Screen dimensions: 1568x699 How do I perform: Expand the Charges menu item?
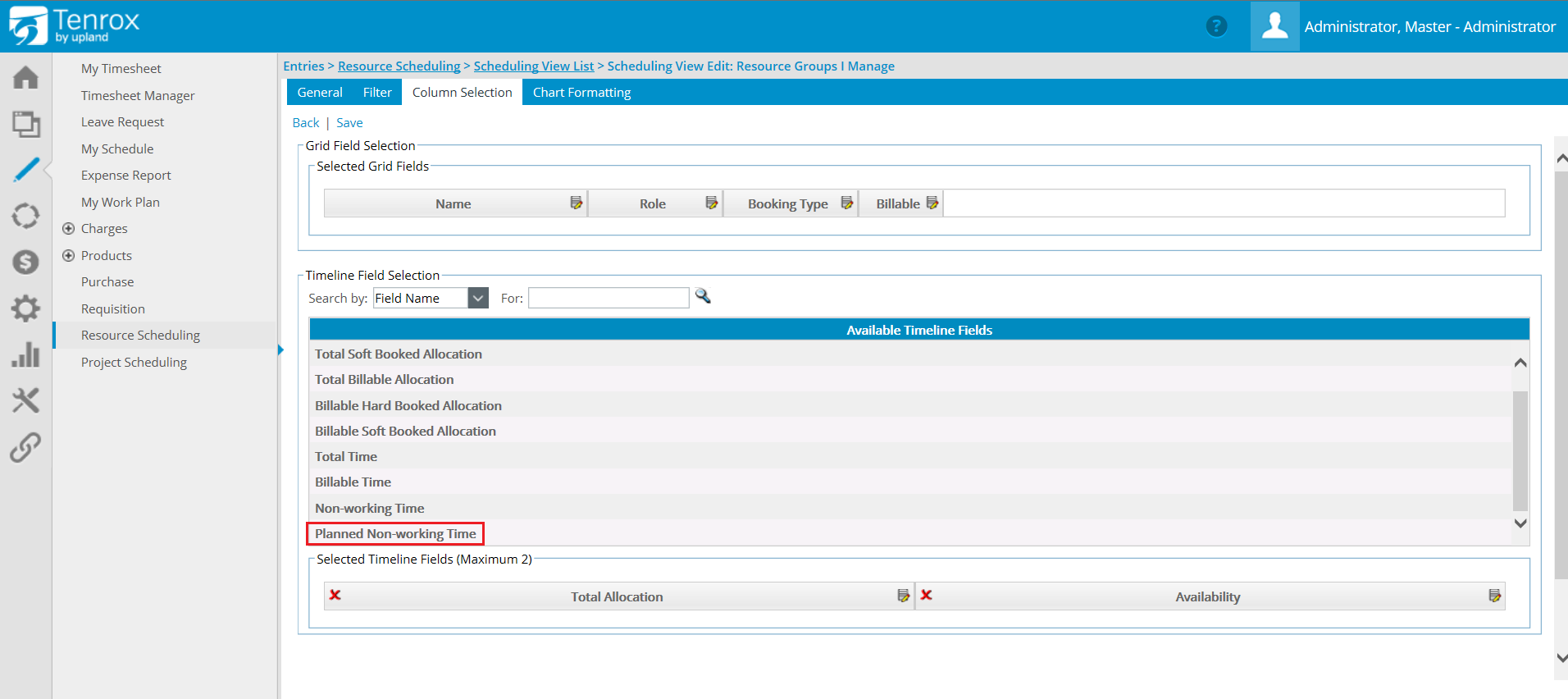[69, 228]
